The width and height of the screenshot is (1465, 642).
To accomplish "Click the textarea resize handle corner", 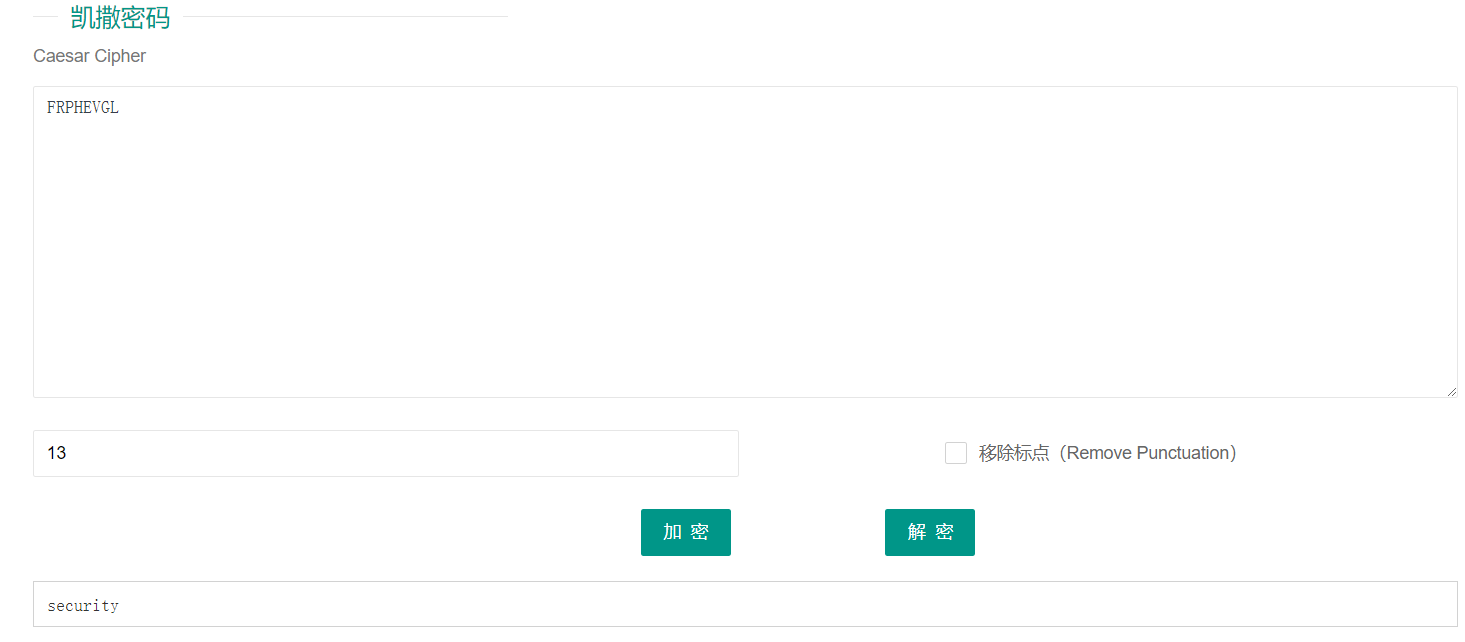I will click(1451, 391).
